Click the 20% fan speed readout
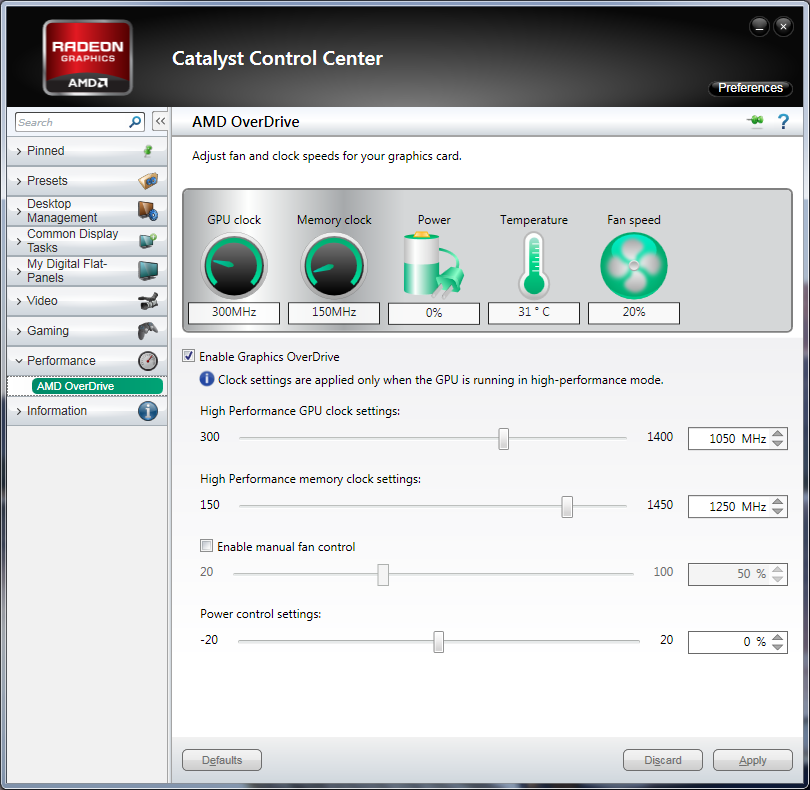810x790 pixels. point(634,313)
